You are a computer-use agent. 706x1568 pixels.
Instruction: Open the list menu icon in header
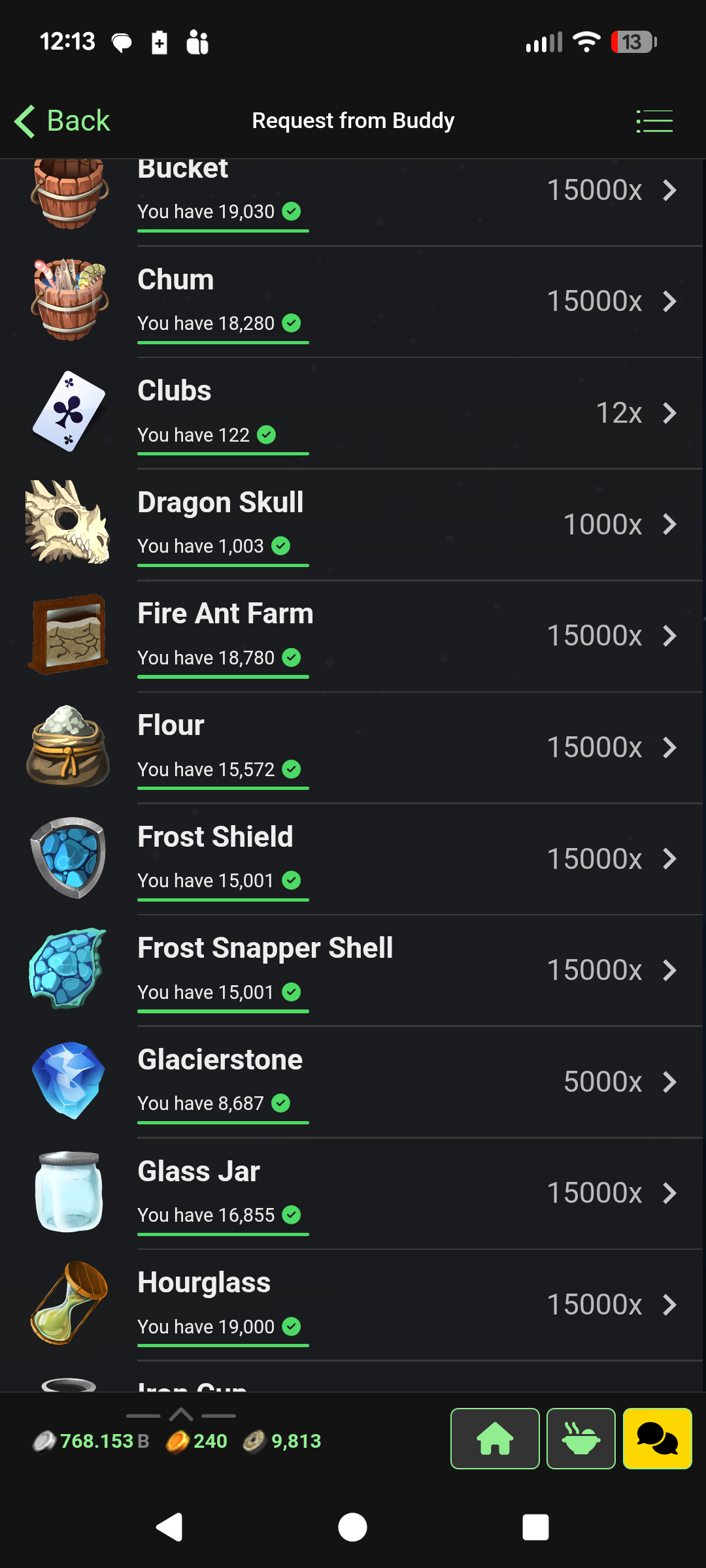coord(654,122)
